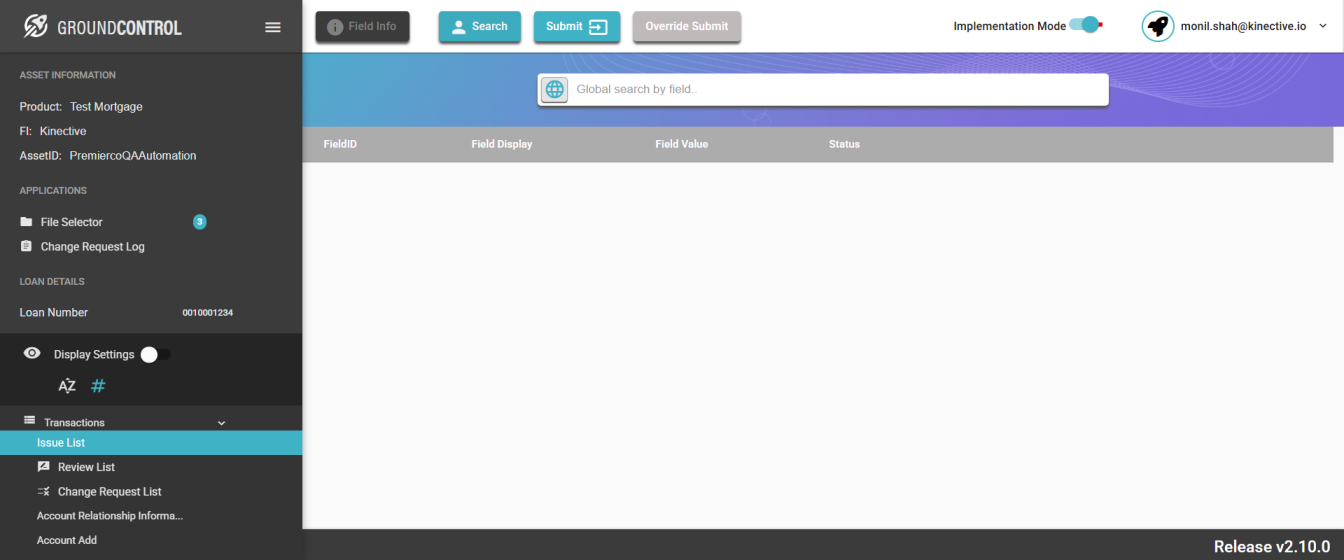This screenshot has height=560, width=1344.
Task: Click the Change Request Log clipboard icon
Action: [27, 246]
